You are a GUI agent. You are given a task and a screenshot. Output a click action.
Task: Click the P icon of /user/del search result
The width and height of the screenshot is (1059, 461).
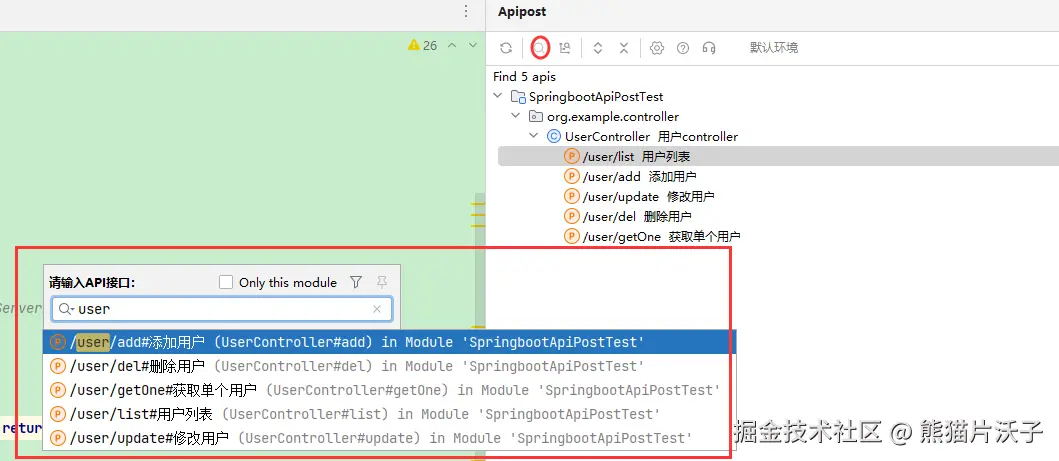[x=58, y=366]
